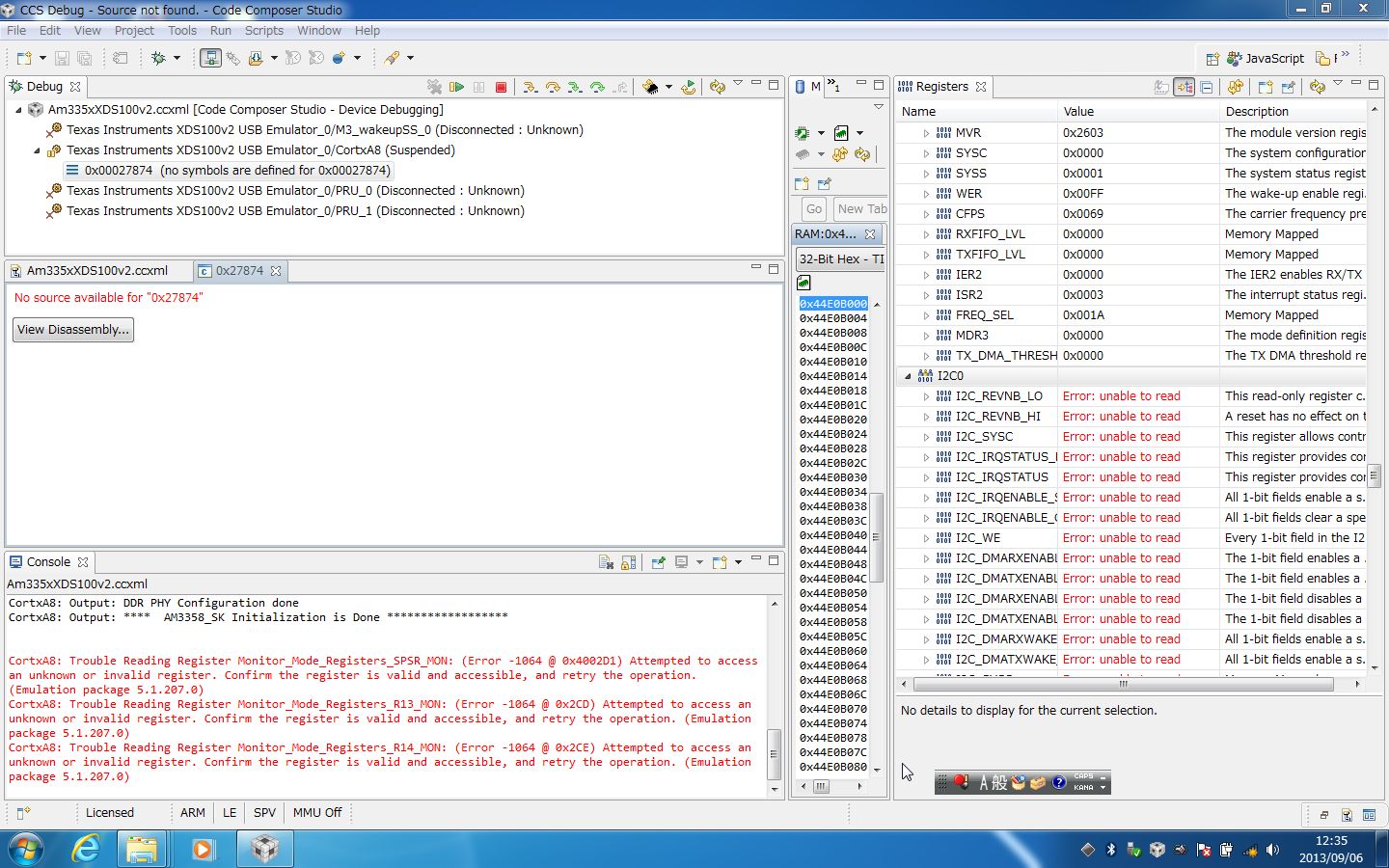Close the RAM:0x4... memory tab
The height and width of the screenshot is (868, 1389).
[x=870, y=234]
